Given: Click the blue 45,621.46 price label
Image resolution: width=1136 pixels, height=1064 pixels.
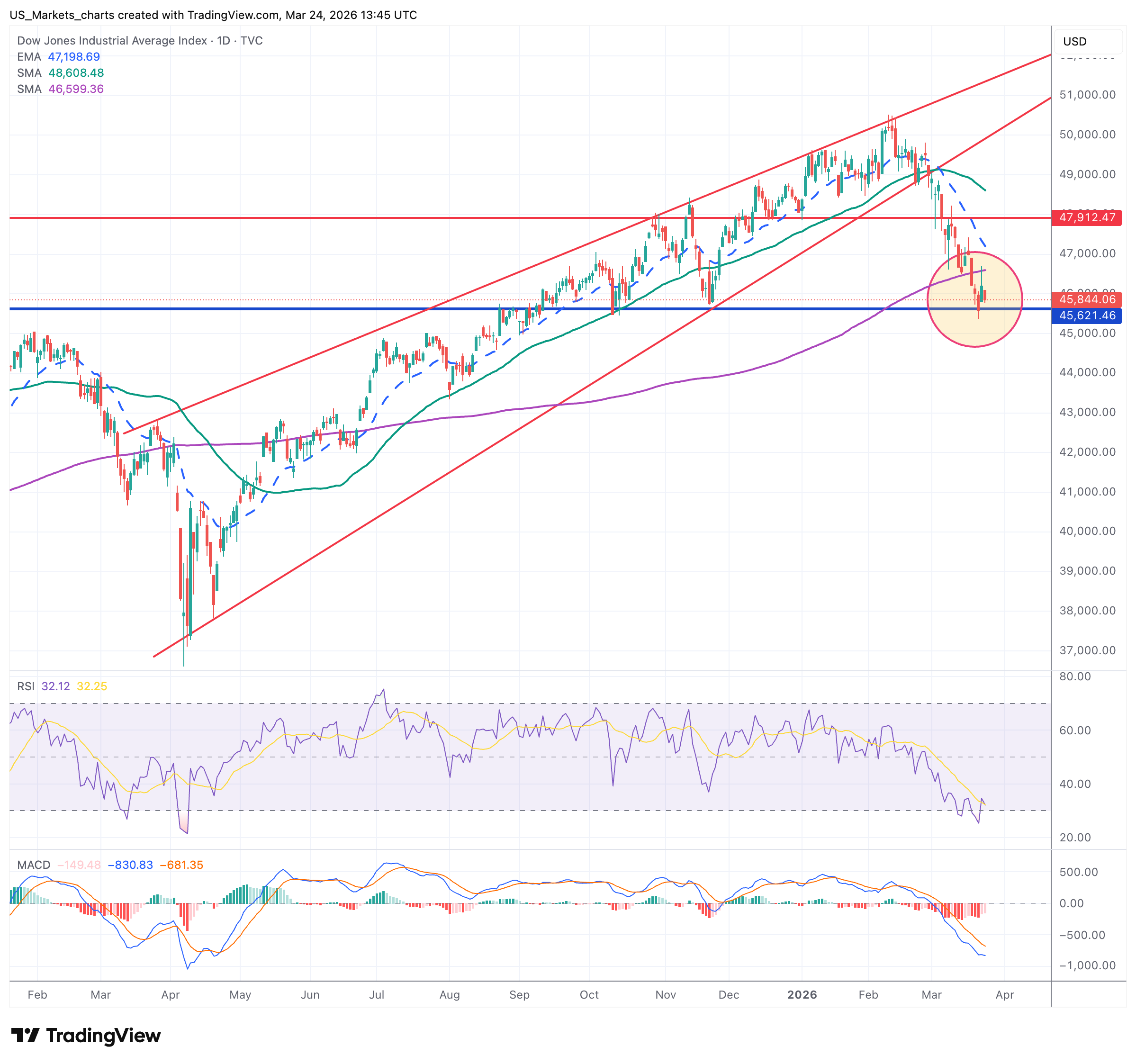Looking at the screenshot, I should click(x=1086, y=316).
